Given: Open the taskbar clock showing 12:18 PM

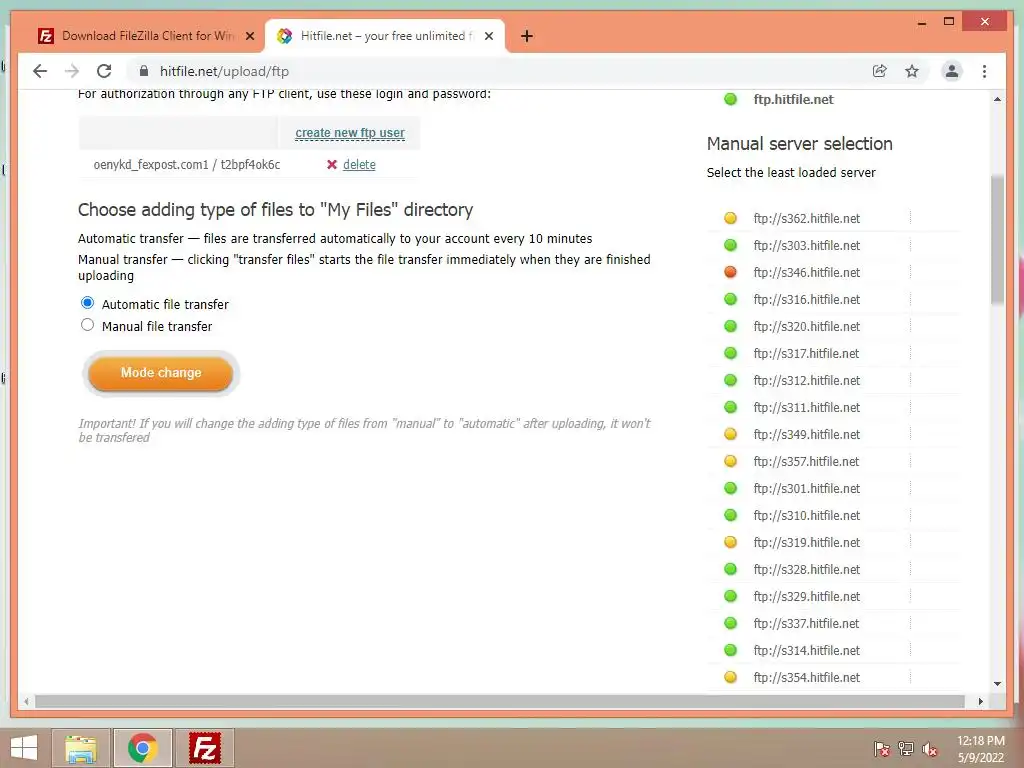Looking at the screenshot, I should click(981, 749).
